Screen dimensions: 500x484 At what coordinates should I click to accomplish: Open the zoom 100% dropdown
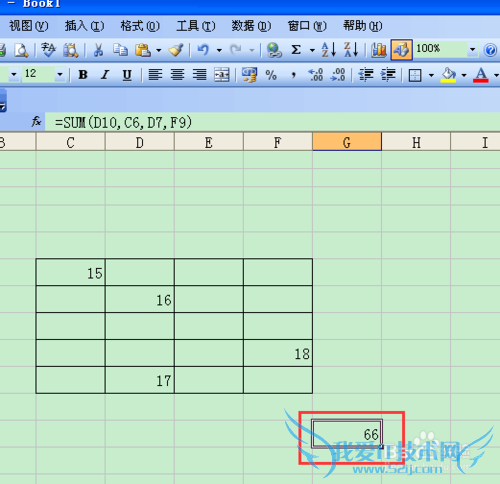point(472,50)
